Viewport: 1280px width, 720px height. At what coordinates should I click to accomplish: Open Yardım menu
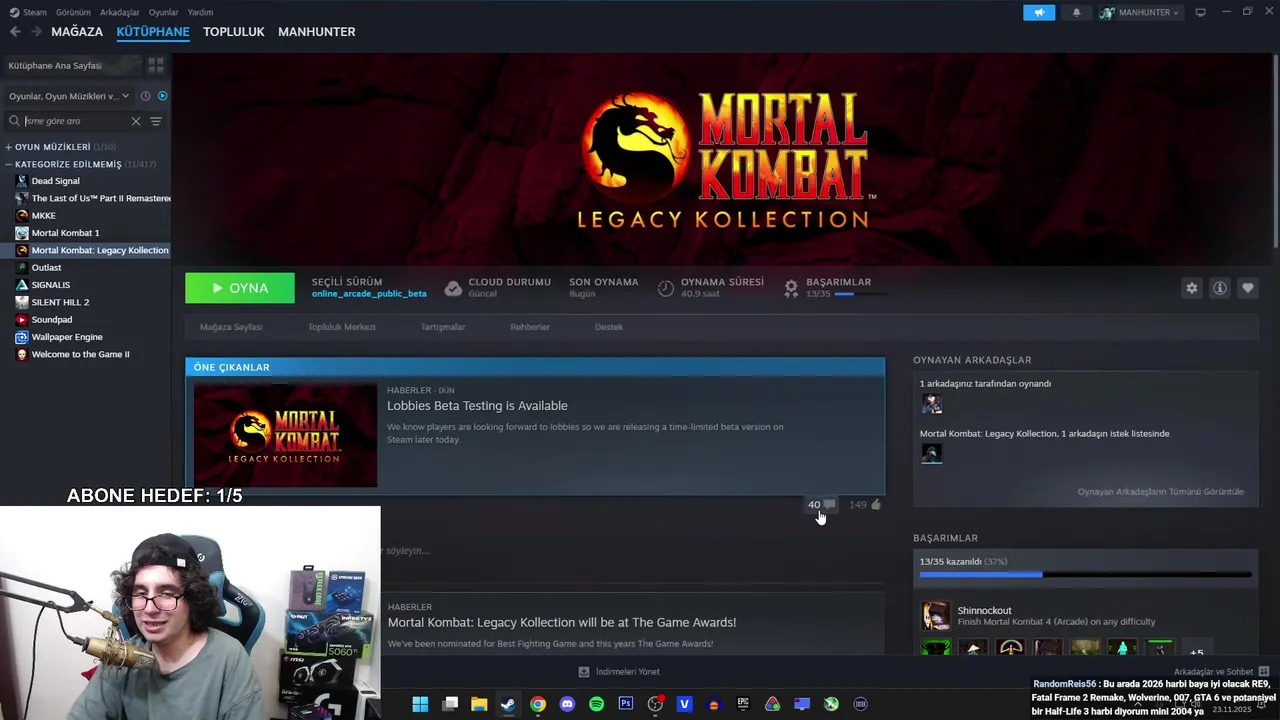click(200, 12)
